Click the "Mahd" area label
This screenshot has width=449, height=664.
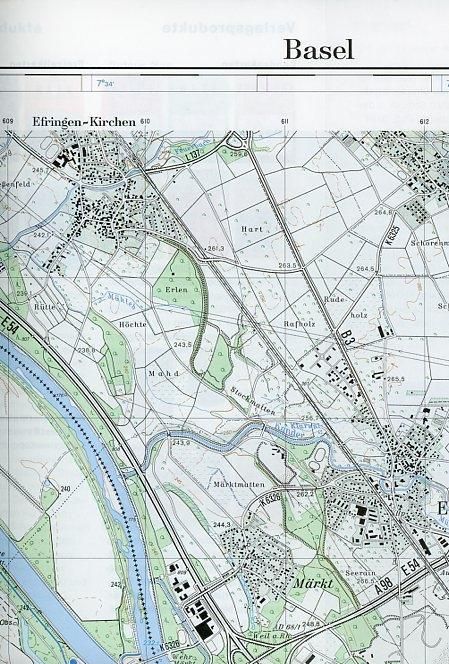pyautogui.click(x=164, y=374)
